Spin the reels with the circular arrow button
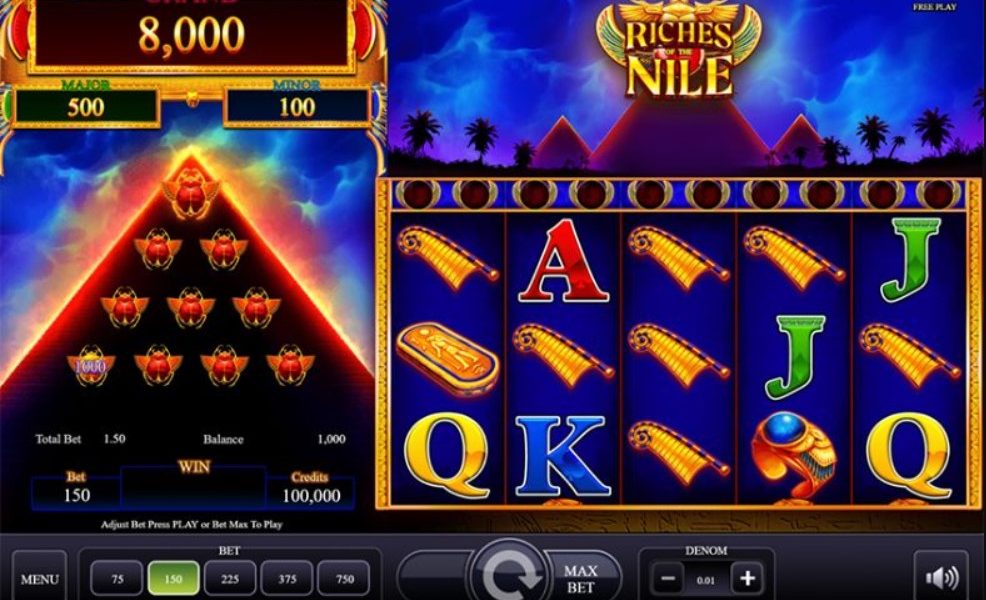This screenshot has height=600, width=986. (x=508, y=572)
